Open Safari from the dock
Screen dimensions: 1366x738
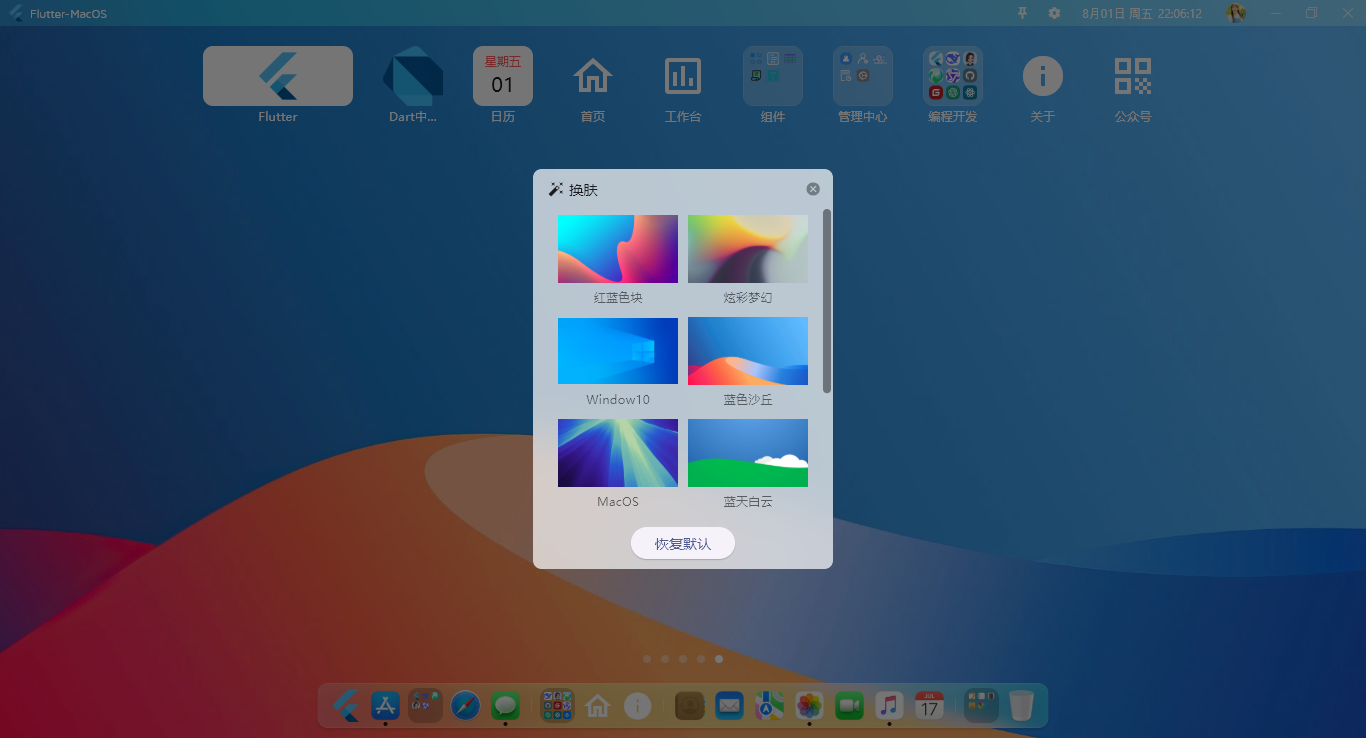pyautogui.click(x=465, y=705)
